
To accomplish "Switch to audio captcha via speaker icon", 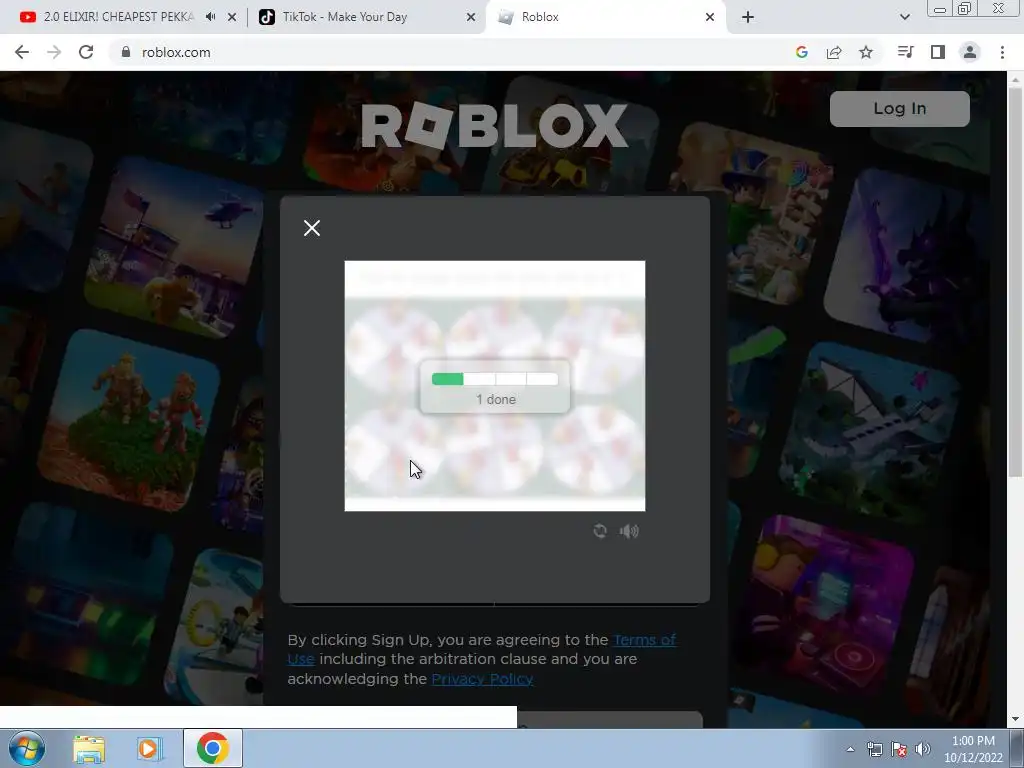I will pos(629,531).
